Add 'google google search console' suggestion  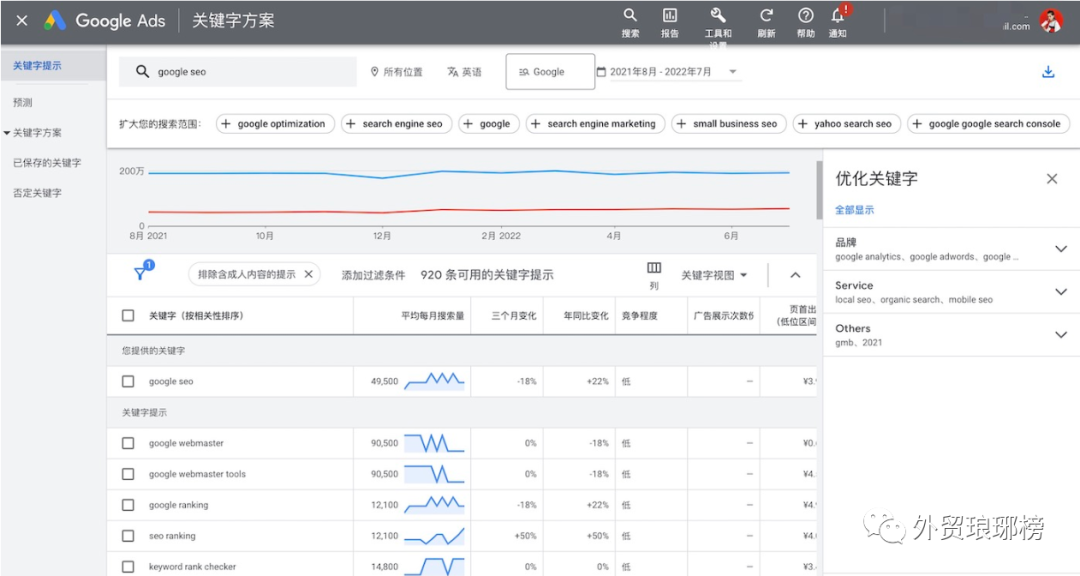988,124
